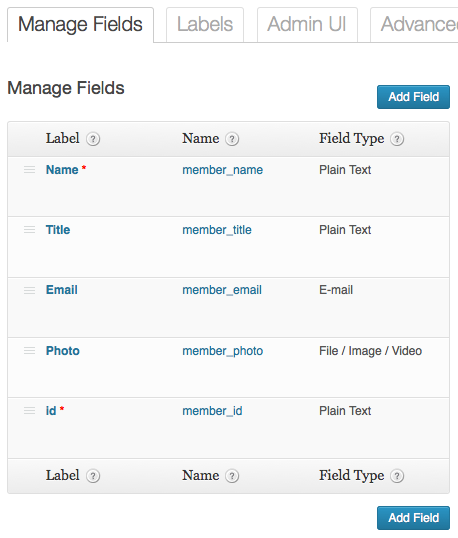Click the member_photo field name link
This screenshot has width=458, height=538.
223,351
